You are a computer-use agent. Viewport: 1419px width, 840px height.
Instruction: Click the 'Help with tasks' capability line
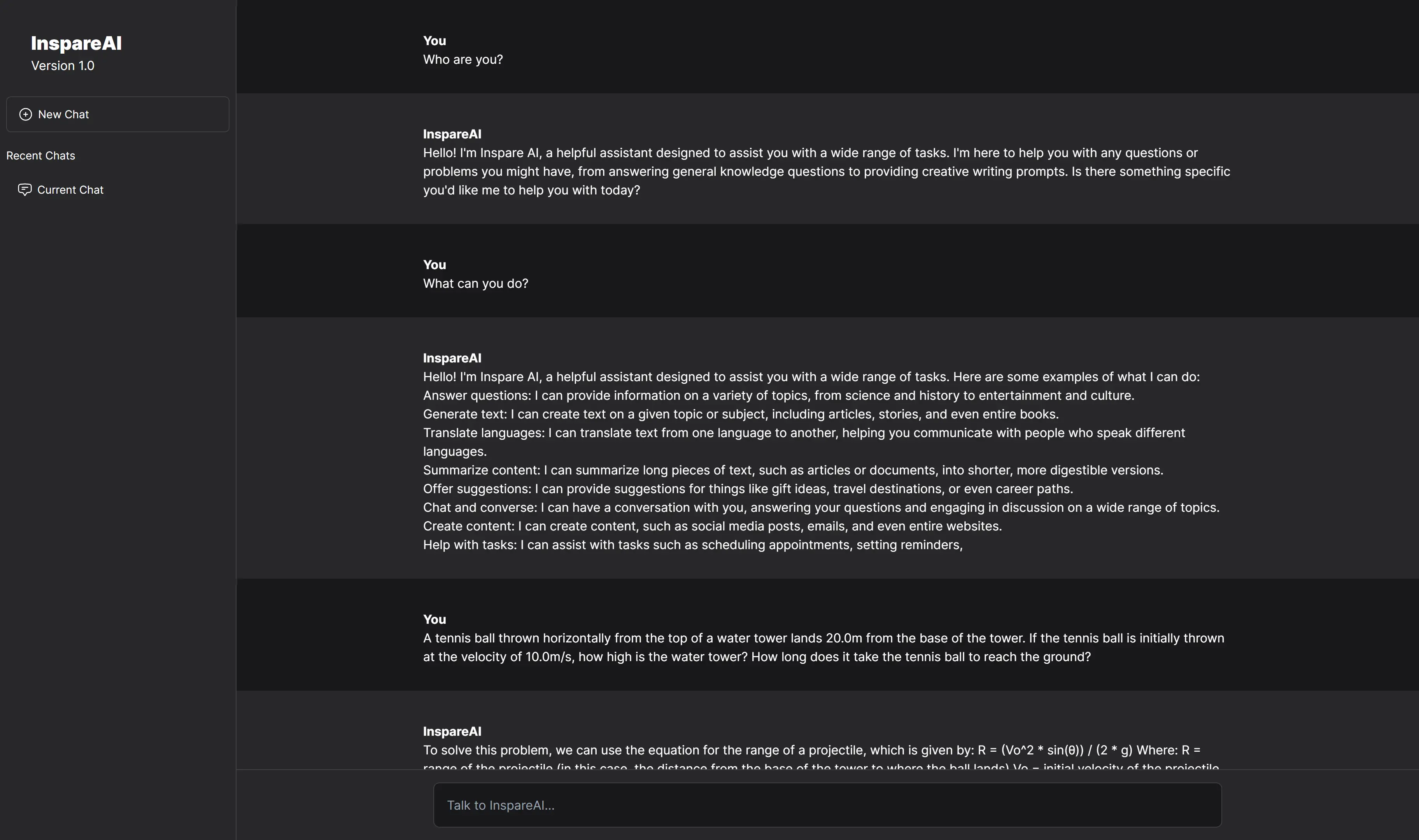692,545
